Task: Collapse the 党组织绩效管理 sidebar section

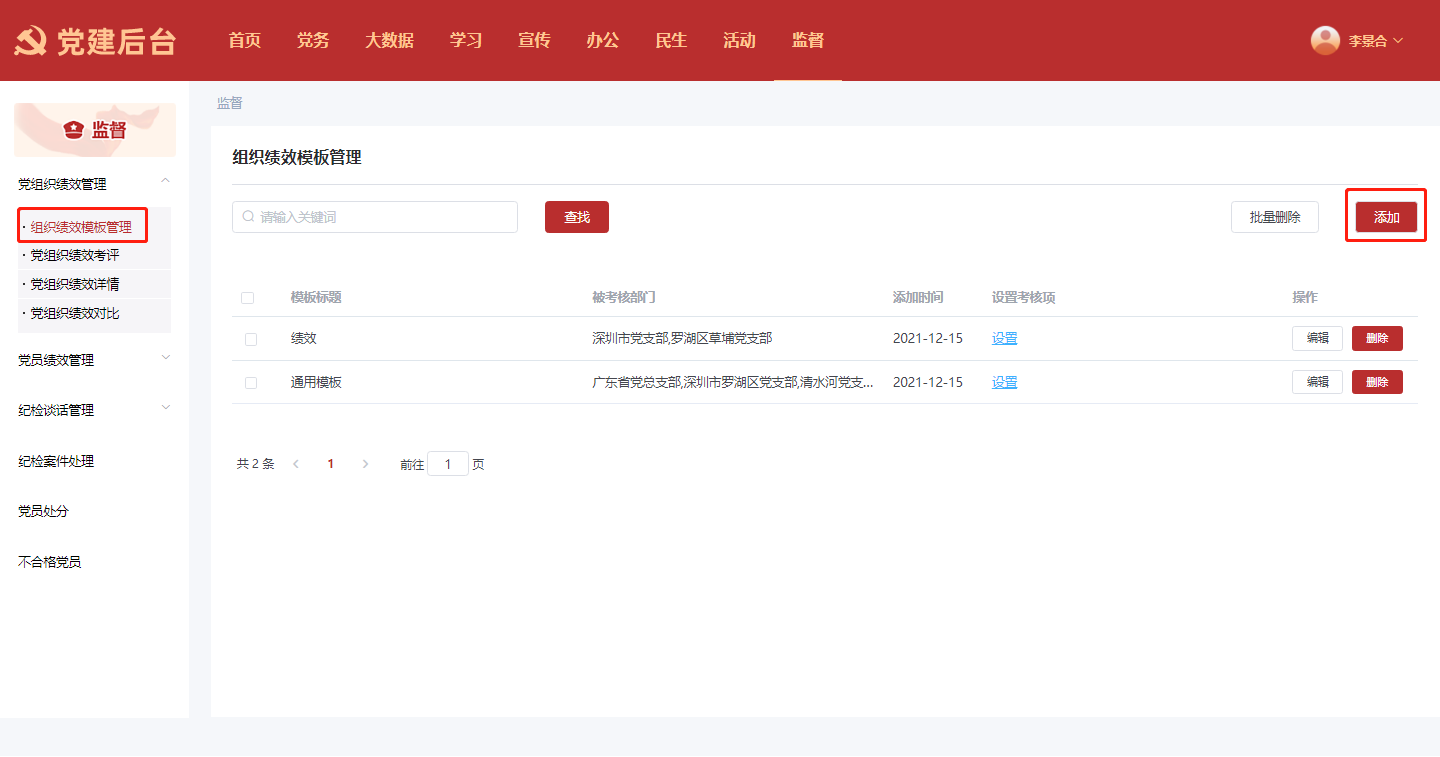Action: tap(166, 181)
